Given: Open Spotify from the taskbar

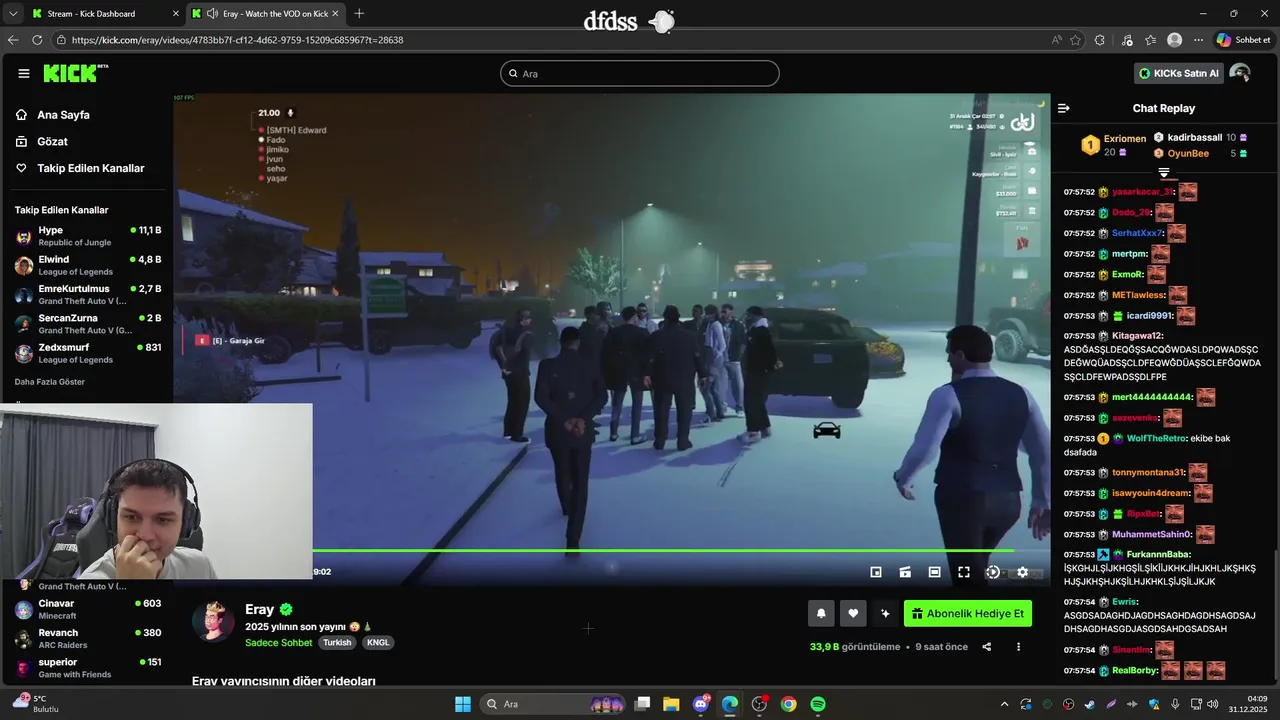Looking at the screenshot, I should pos(818,704).
